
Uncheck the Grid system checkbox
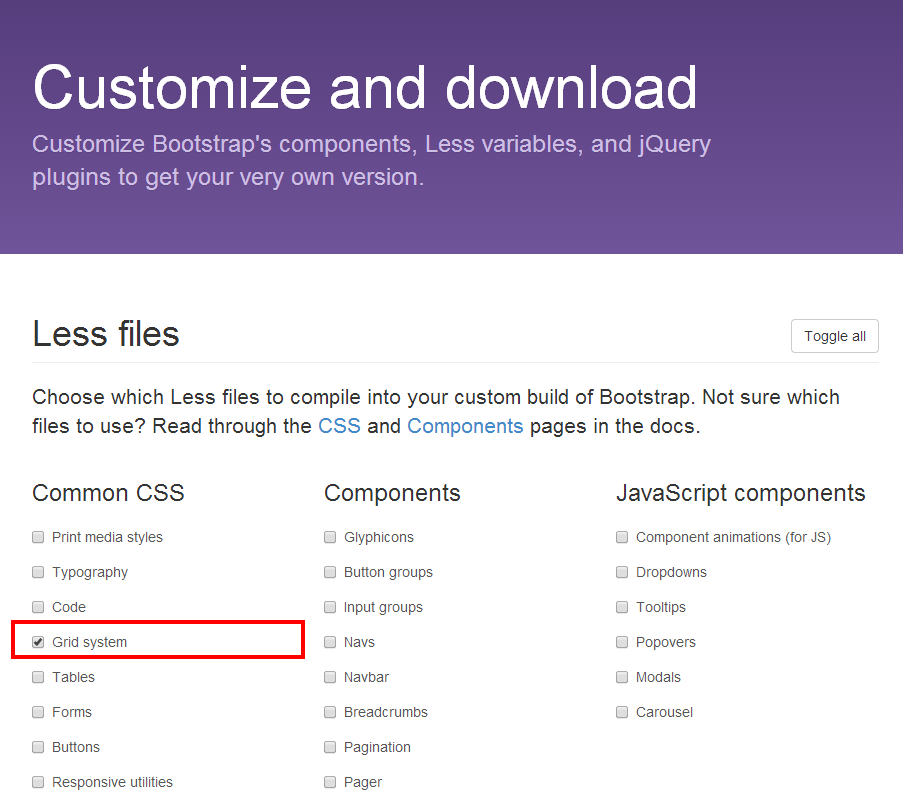tap(38, 642)
